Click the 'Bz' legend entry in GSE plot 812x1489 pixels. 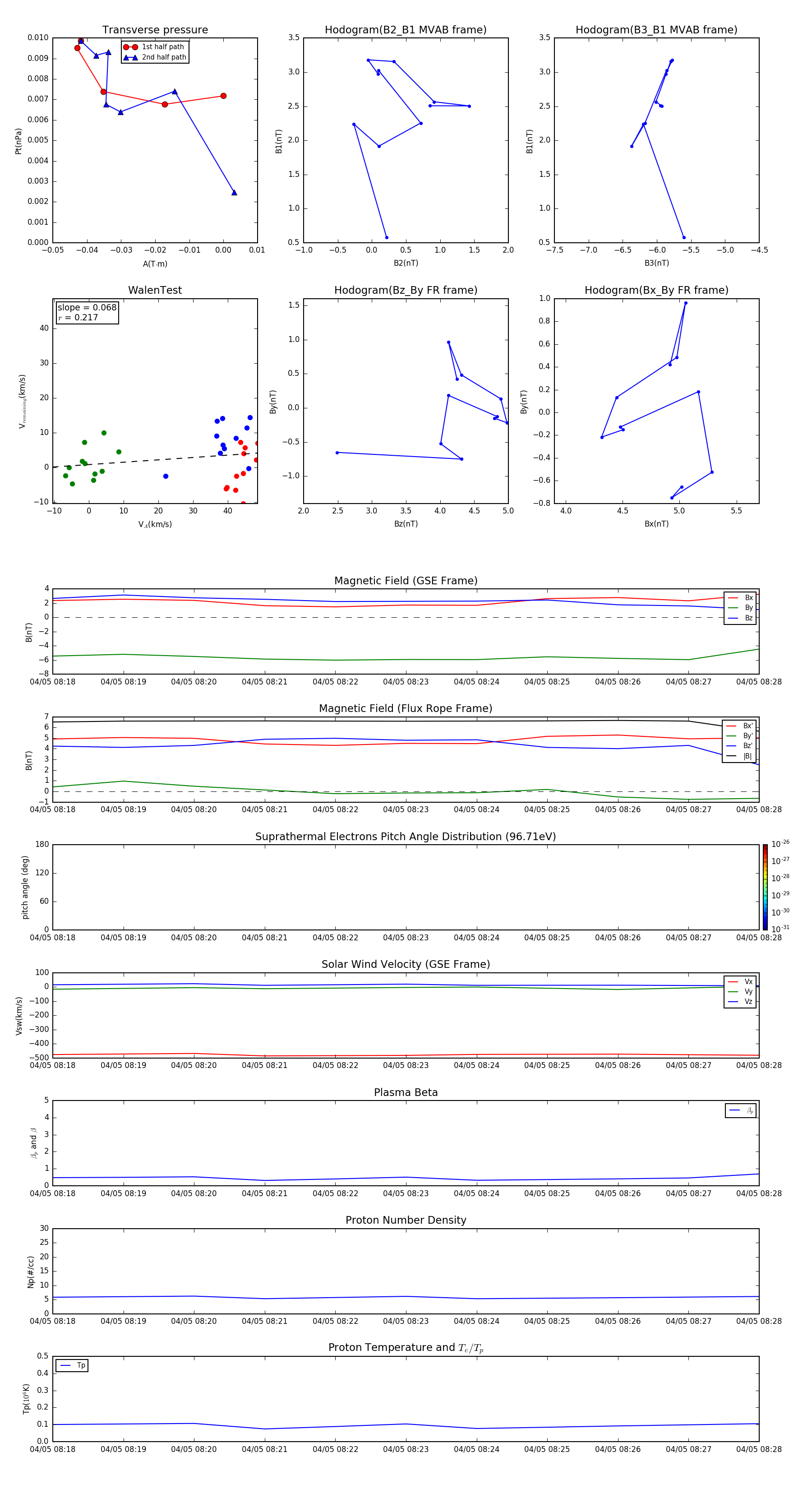tap(740, 618)
